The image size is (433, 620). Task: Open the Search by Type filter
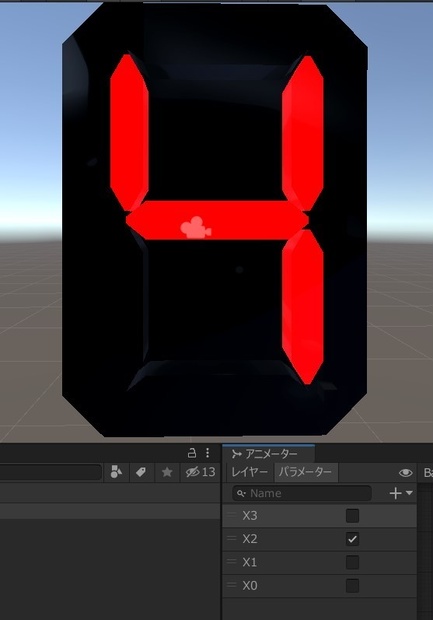[116, 472]
